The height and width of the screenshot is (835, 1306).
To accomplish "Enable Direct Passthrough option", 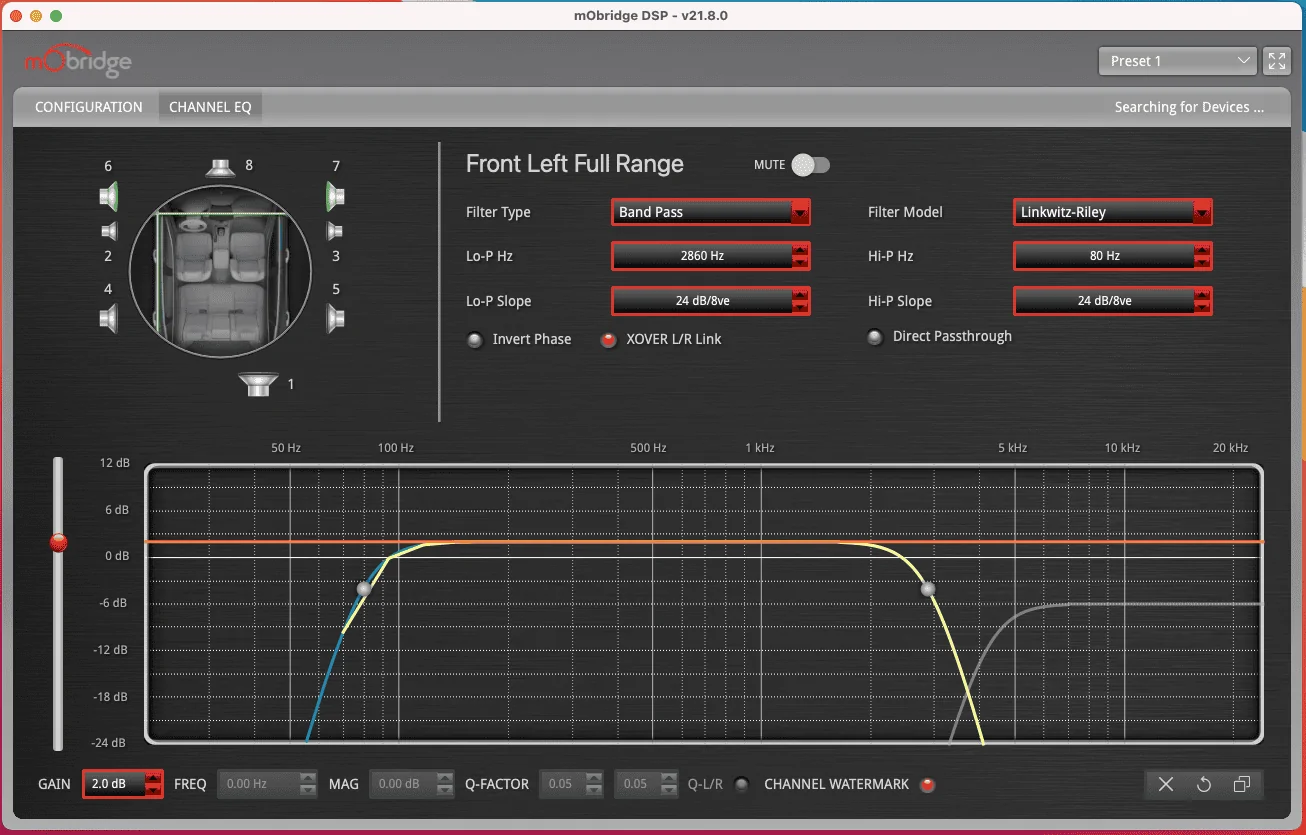I will (x=875, y=337).
